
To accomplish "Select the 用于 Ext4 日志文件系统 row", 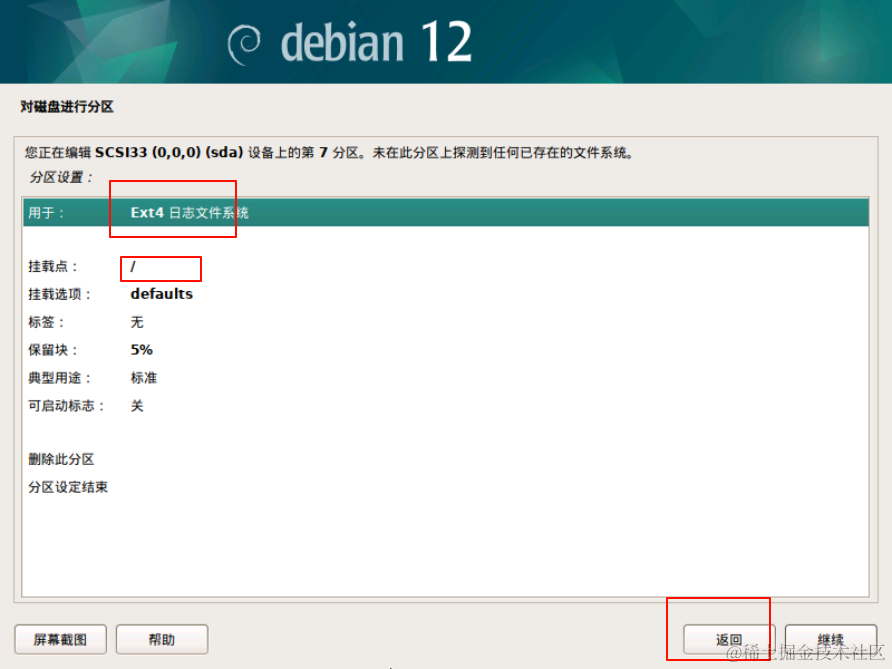I will click(445, 212).
